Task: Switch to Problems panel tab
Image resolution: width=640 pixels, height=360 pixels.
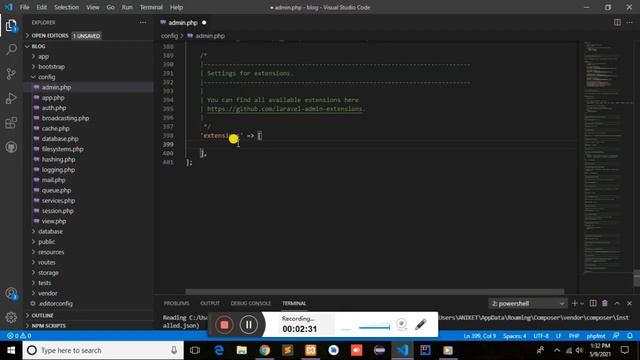Action: (176, 303)
